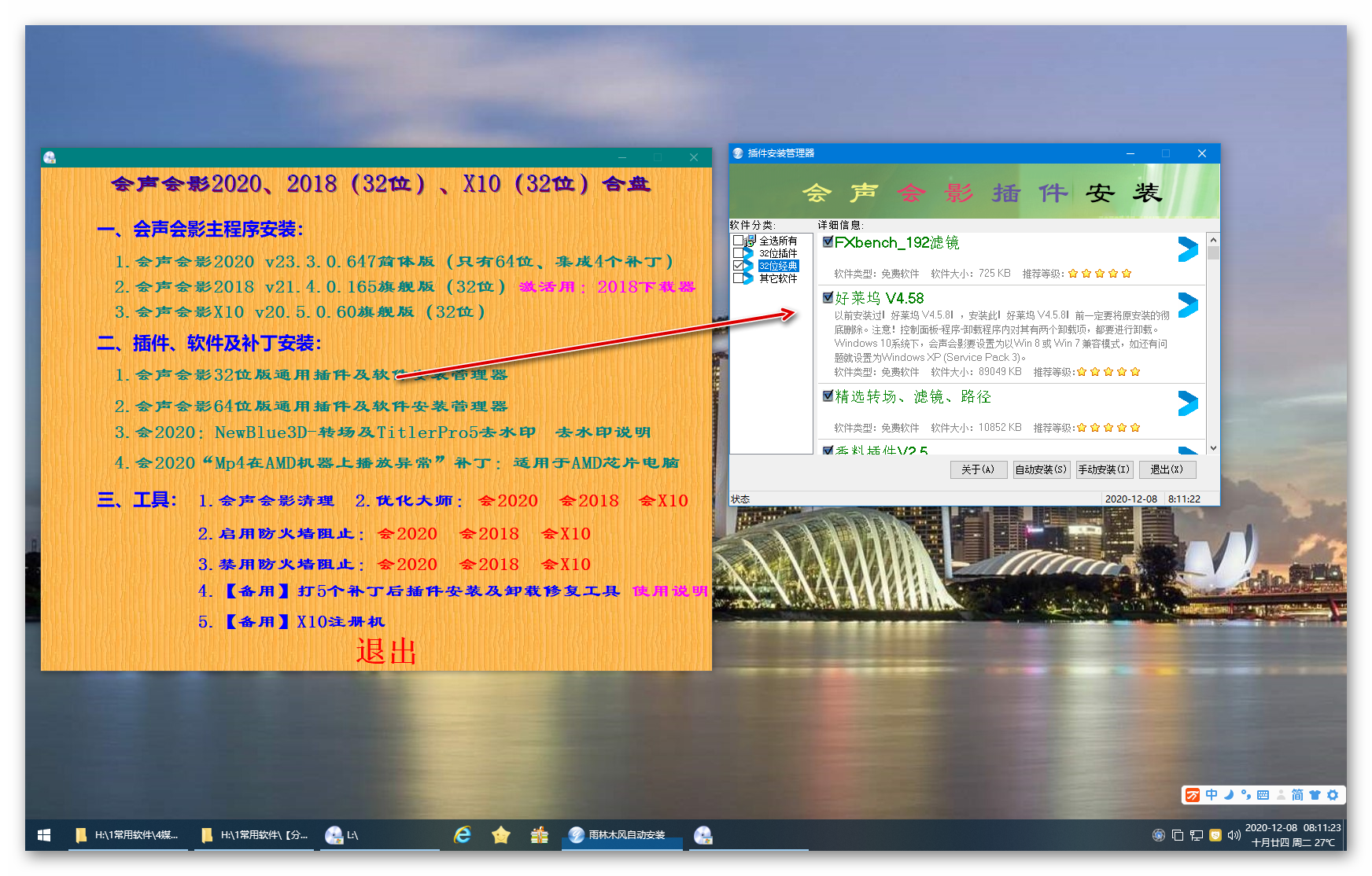Click the 自动安装(S) button

(x=1041, y=469)
